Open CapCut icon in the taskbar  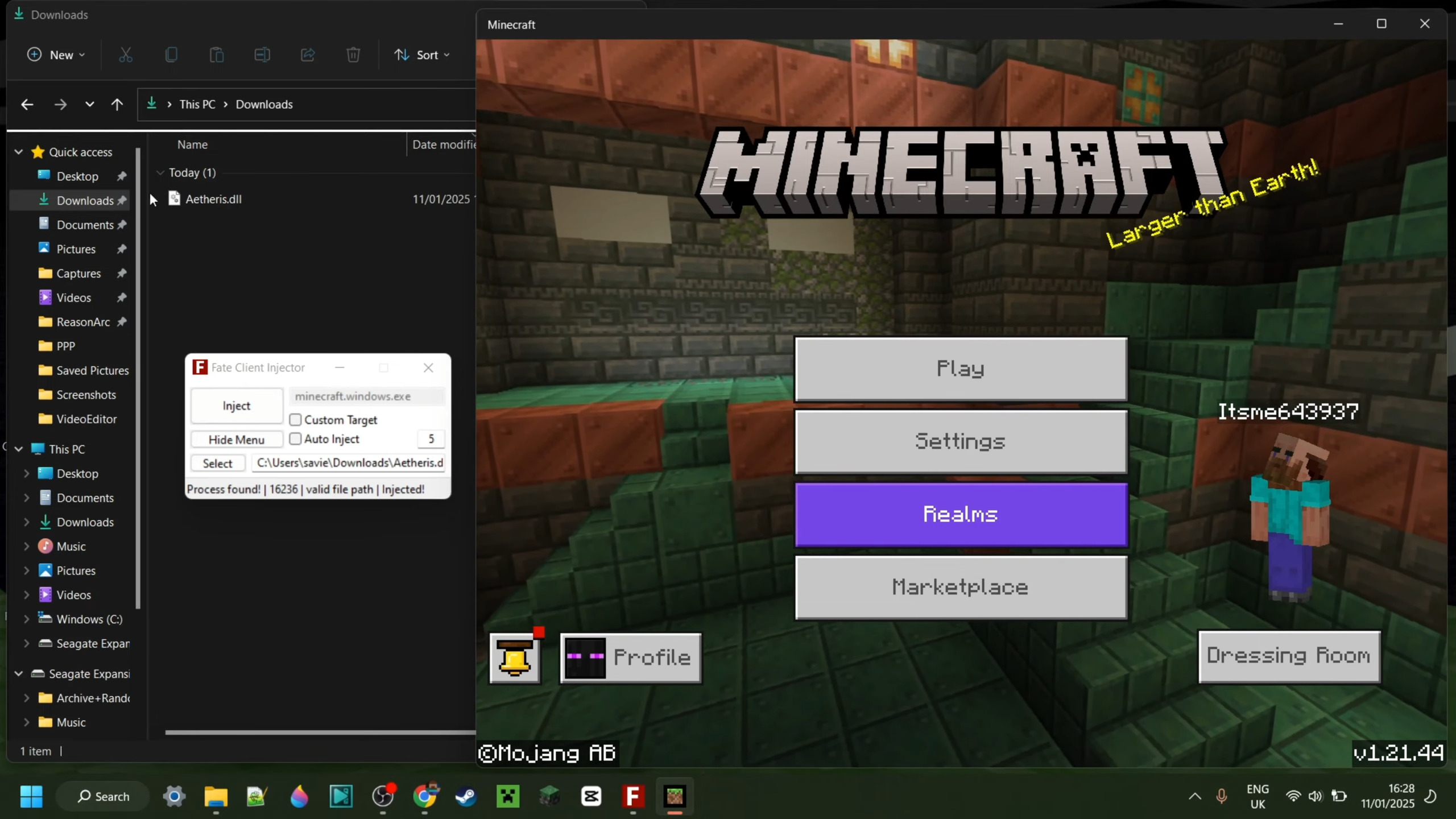click(591, 796)
